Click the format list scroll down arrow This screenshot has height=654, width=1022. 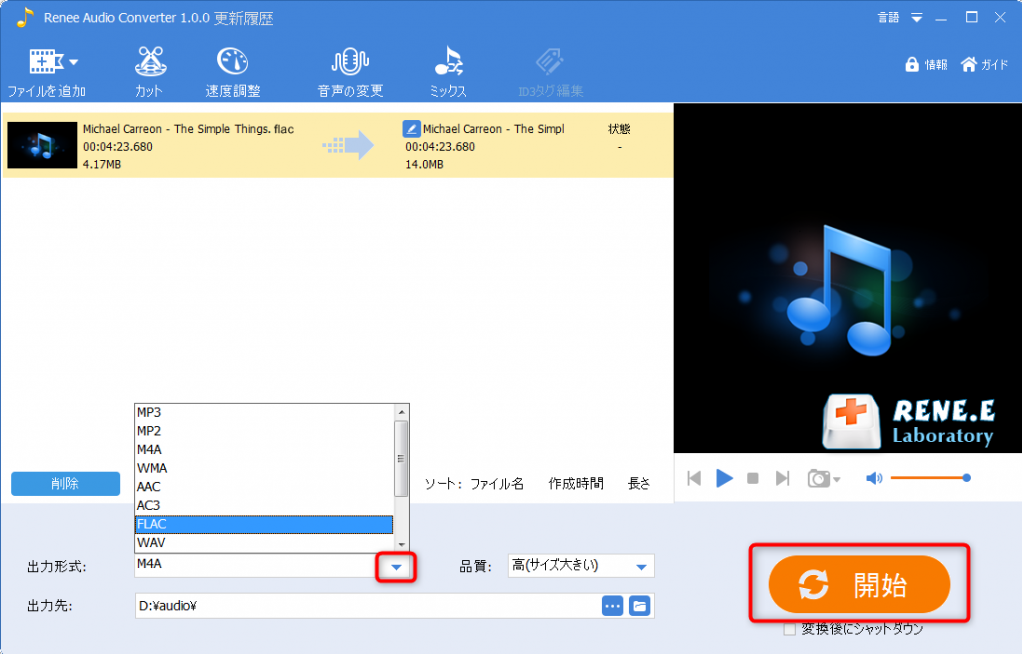pos(402,544)
